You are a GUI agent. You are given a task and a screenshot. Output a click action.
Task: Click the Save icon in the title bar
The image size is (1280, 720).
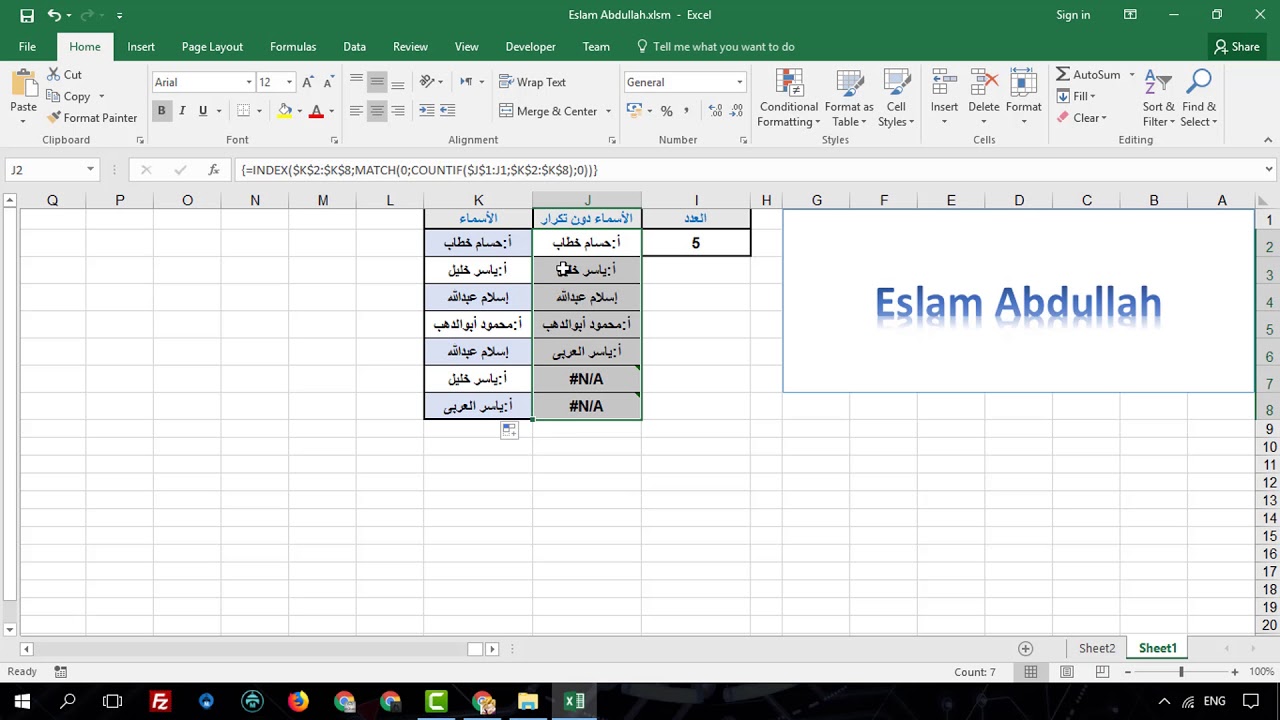tap(27, 15)
